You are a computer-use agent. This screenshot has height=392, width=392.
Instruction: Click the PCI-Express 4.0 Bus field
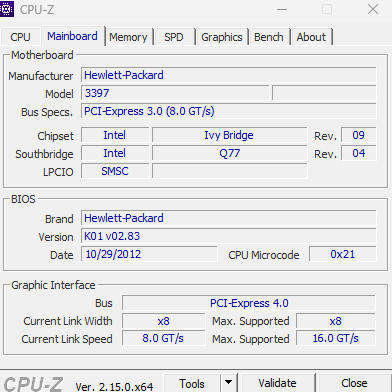[249, 303]
